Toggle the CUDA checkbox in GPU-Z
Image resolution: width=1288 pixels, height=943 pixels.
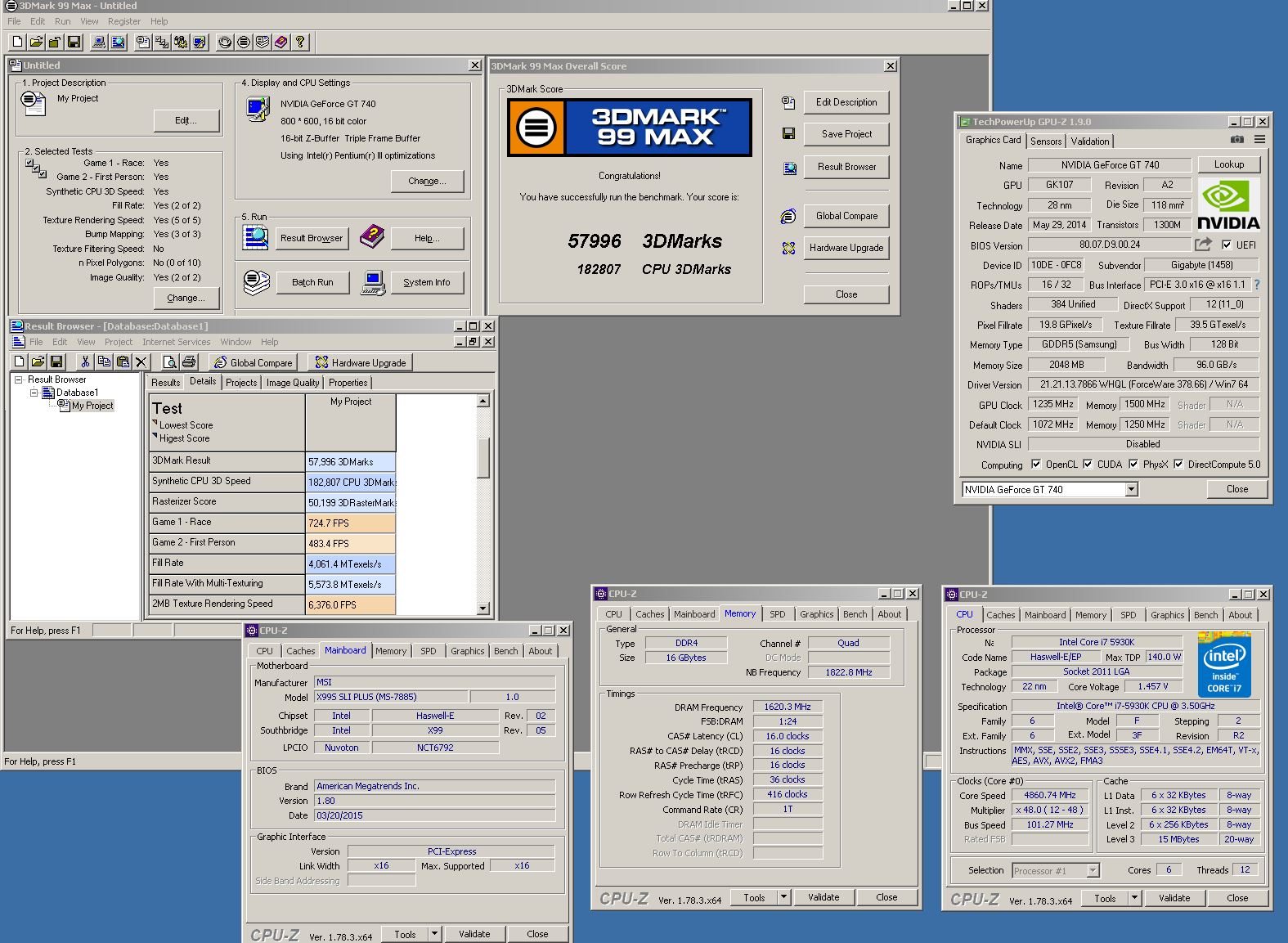click(1088, 464)
